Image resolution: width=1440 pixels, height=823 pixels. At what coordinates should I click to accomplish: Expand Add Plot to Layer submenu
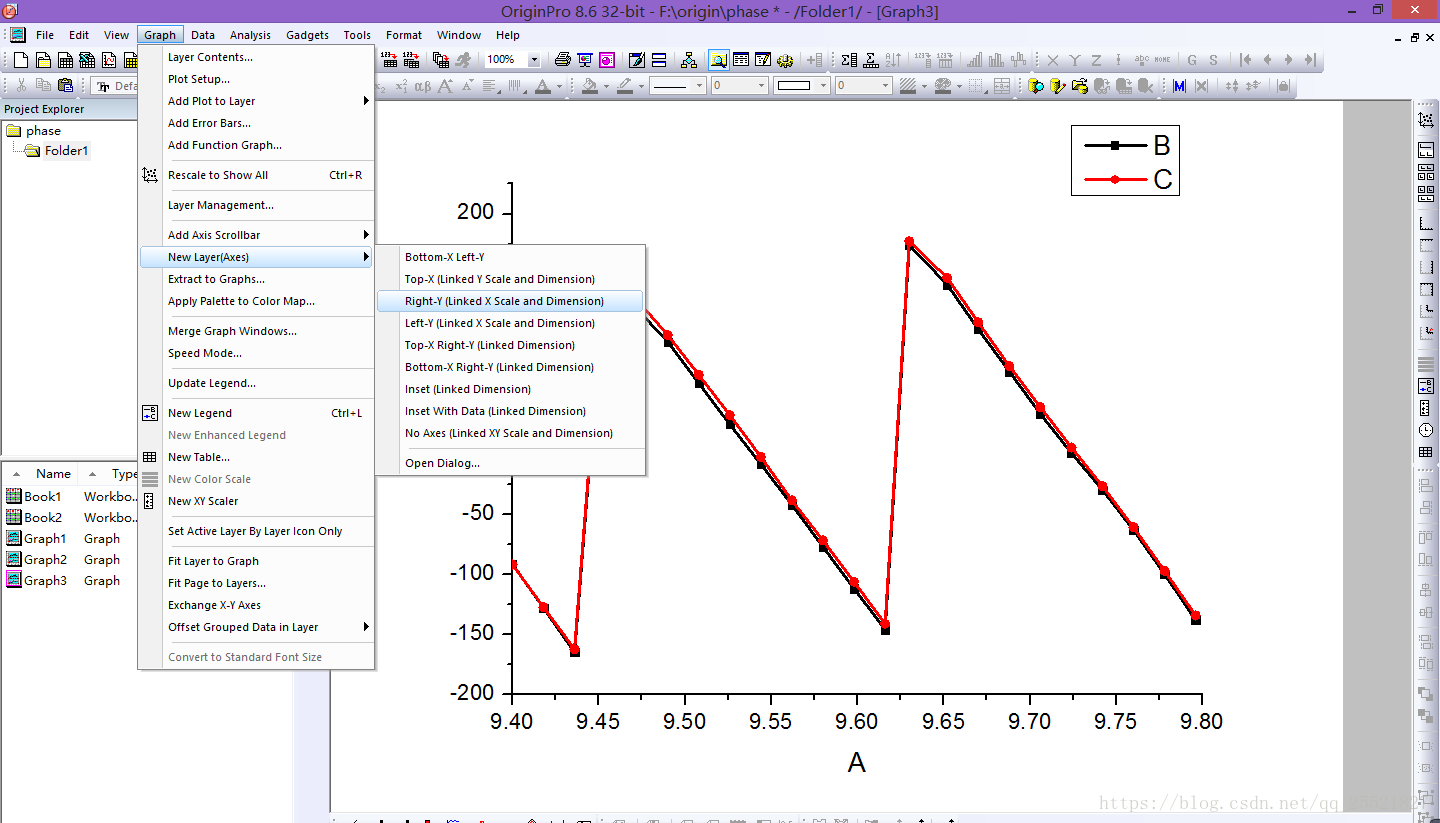[x=366, y=101]
